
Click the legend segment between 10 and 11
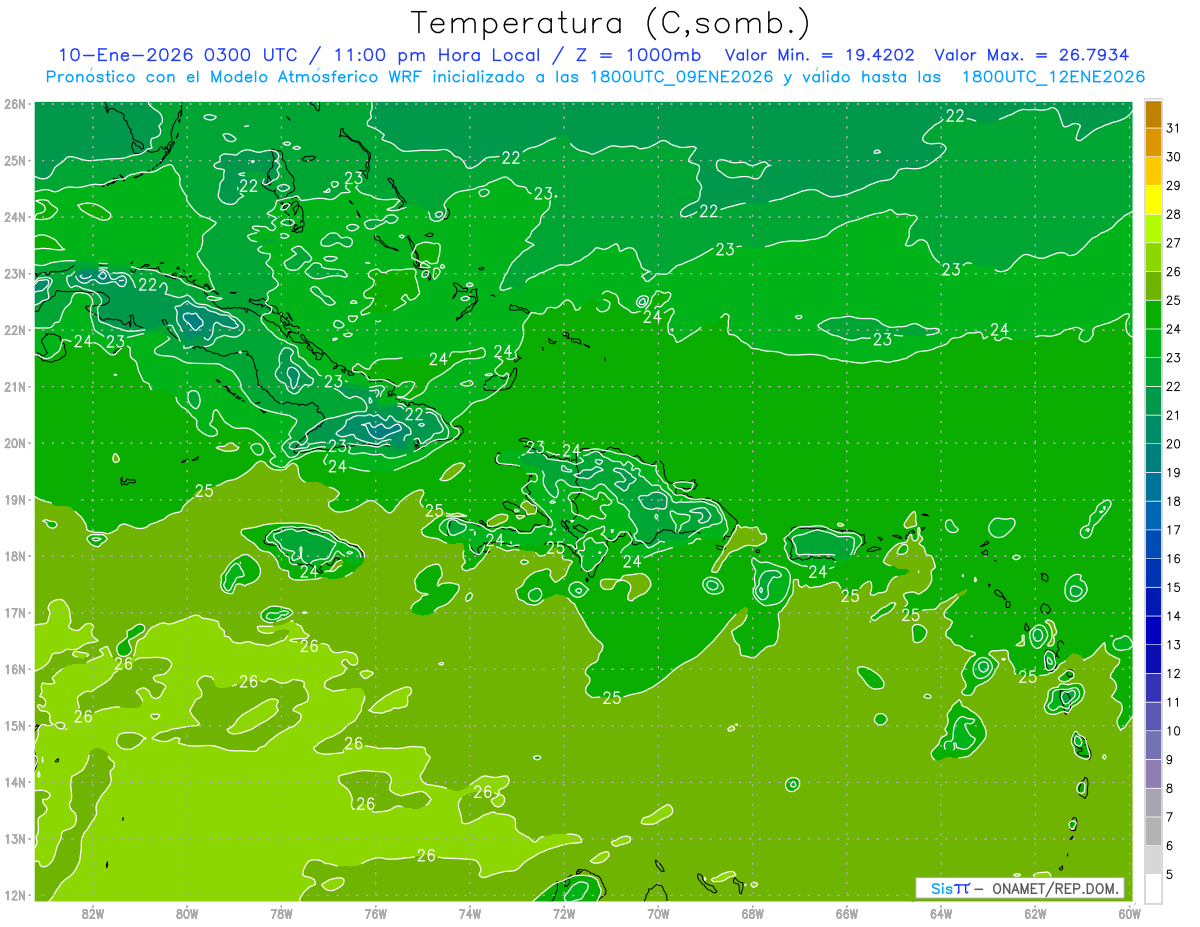[1153, 717]
